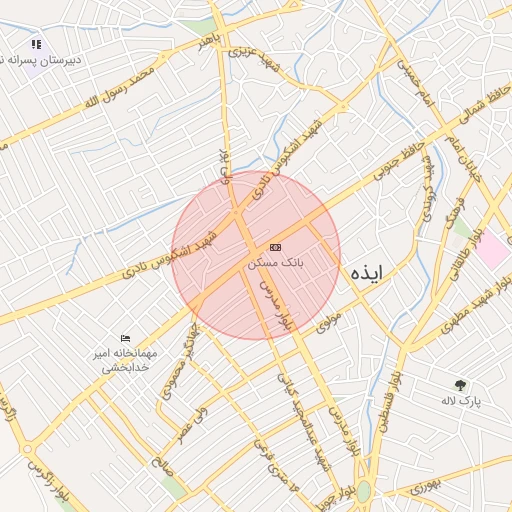
Task: Click the school icon above دبیرستان پسرانه
Action: (x=36, y=44)
